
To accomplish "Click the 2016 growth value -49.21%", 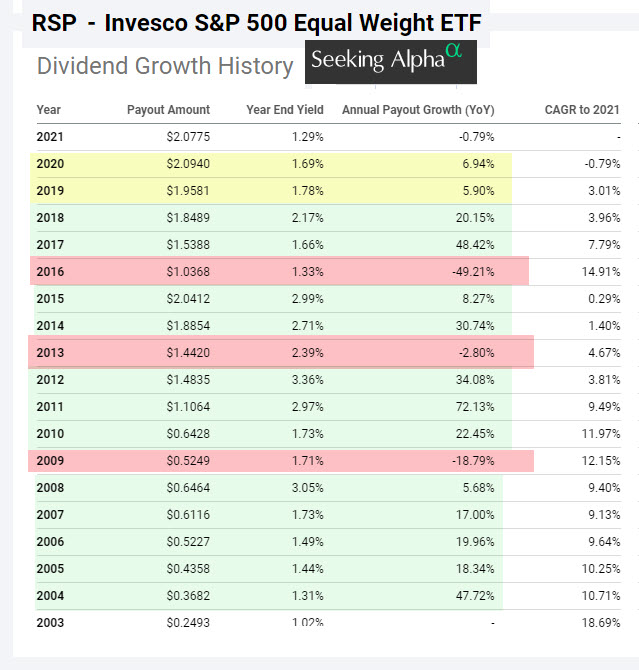I will (x=471, y=271).
